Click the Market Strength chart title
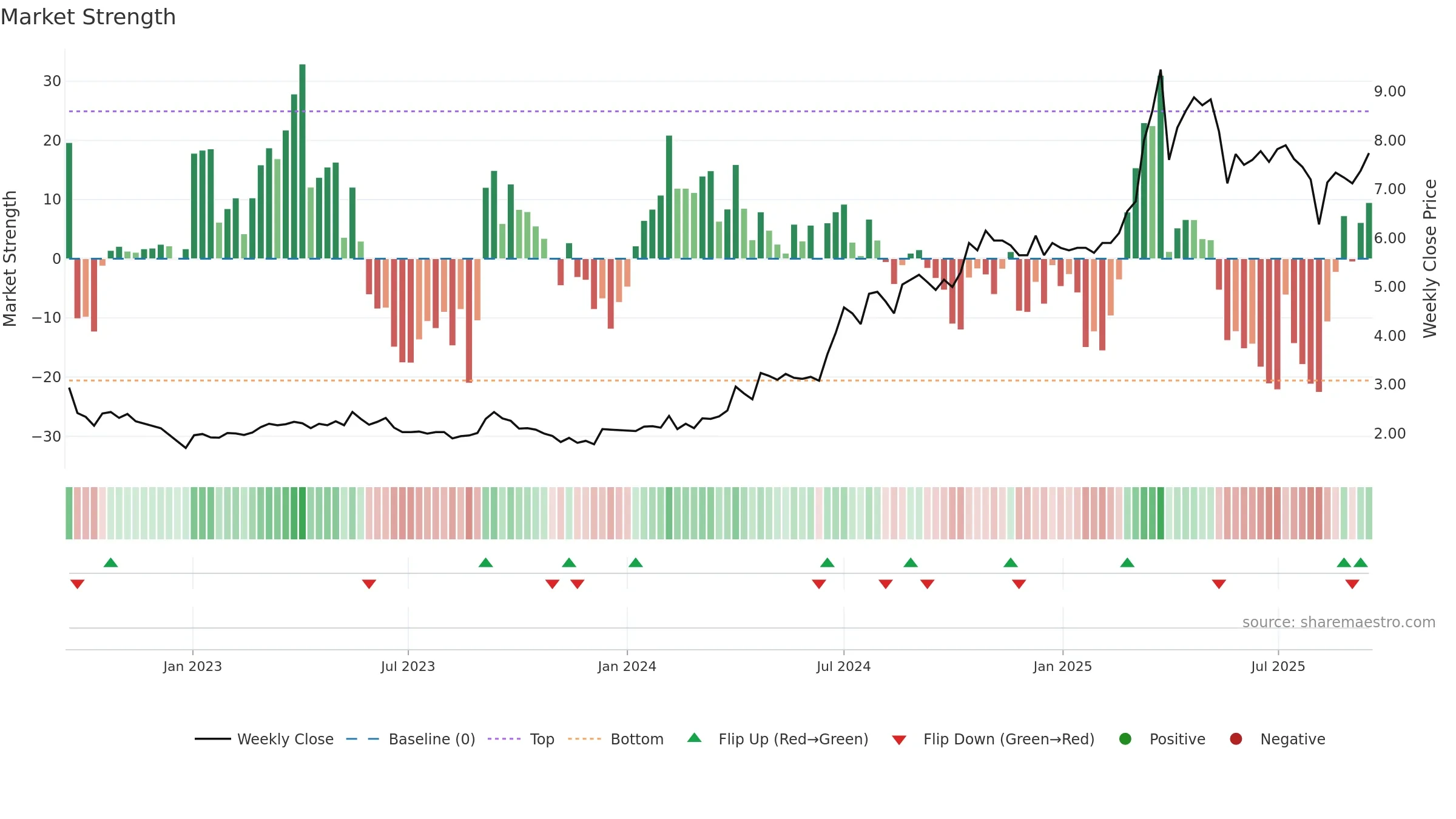Image resolution: width=1456 pixels, height=819 pixels. click(88, 17)
